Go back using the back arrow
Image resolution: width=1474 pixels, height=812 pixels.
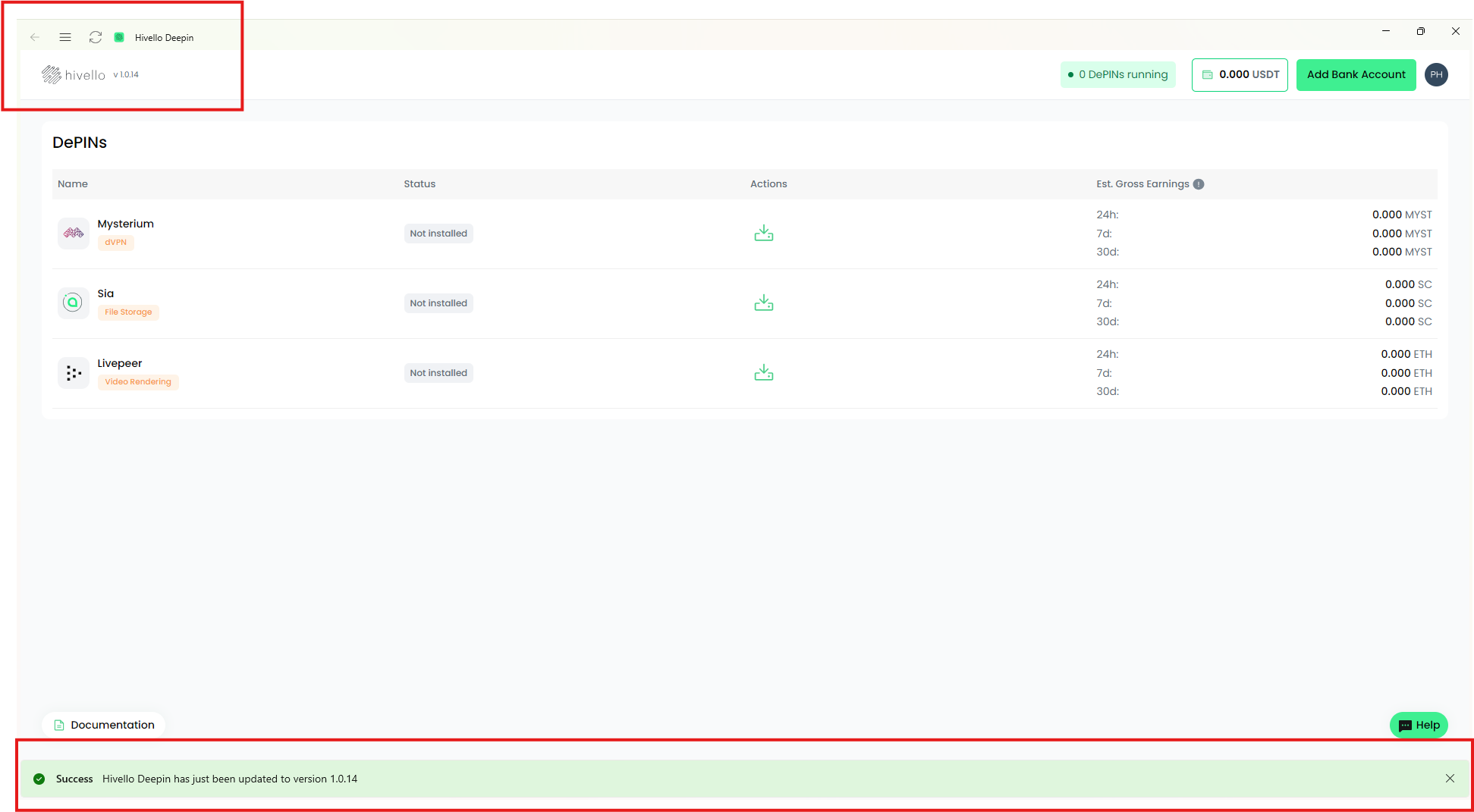click(x=35, y=37)
